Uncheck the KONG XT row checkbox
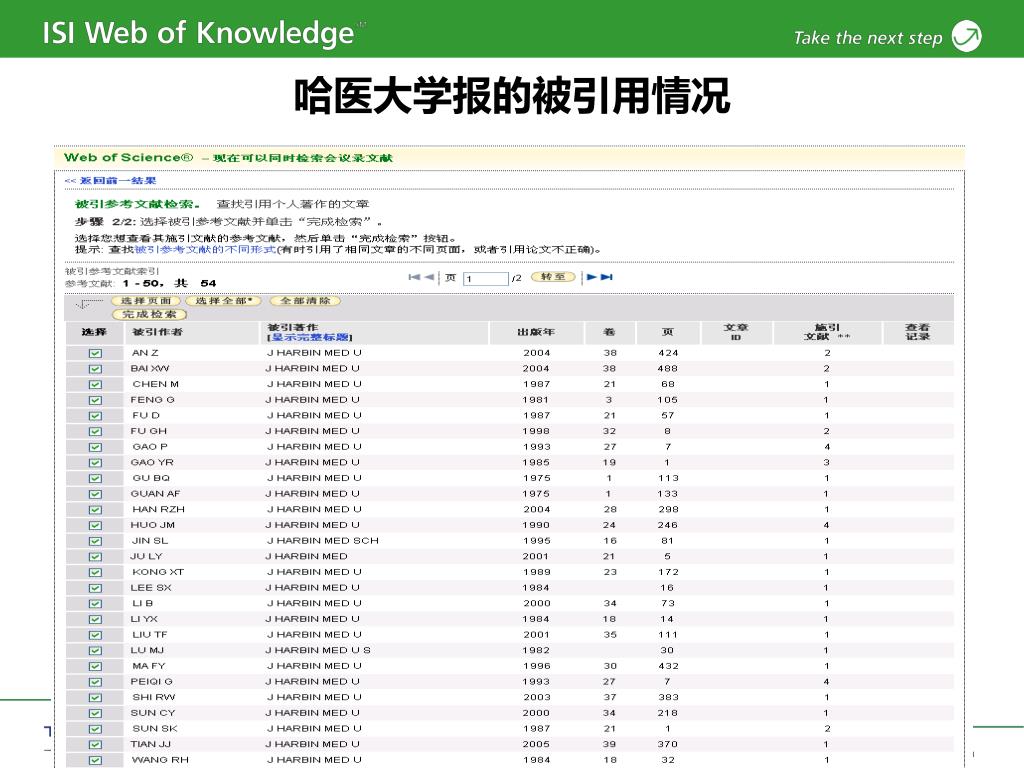Viewport: 1024px width, 768px height. [95, 573]
